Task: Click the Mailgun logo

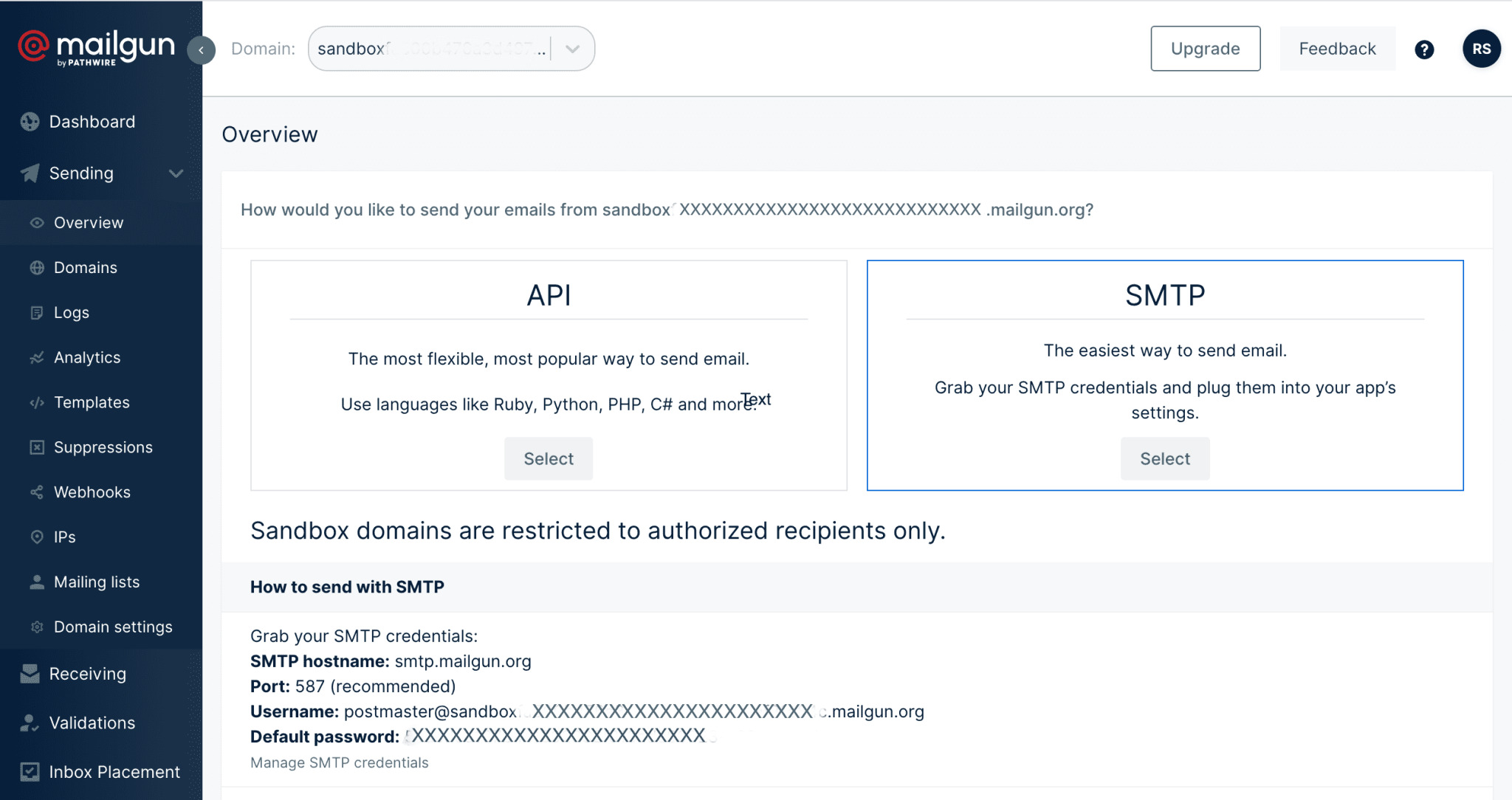Action: (x=96, y=46)
